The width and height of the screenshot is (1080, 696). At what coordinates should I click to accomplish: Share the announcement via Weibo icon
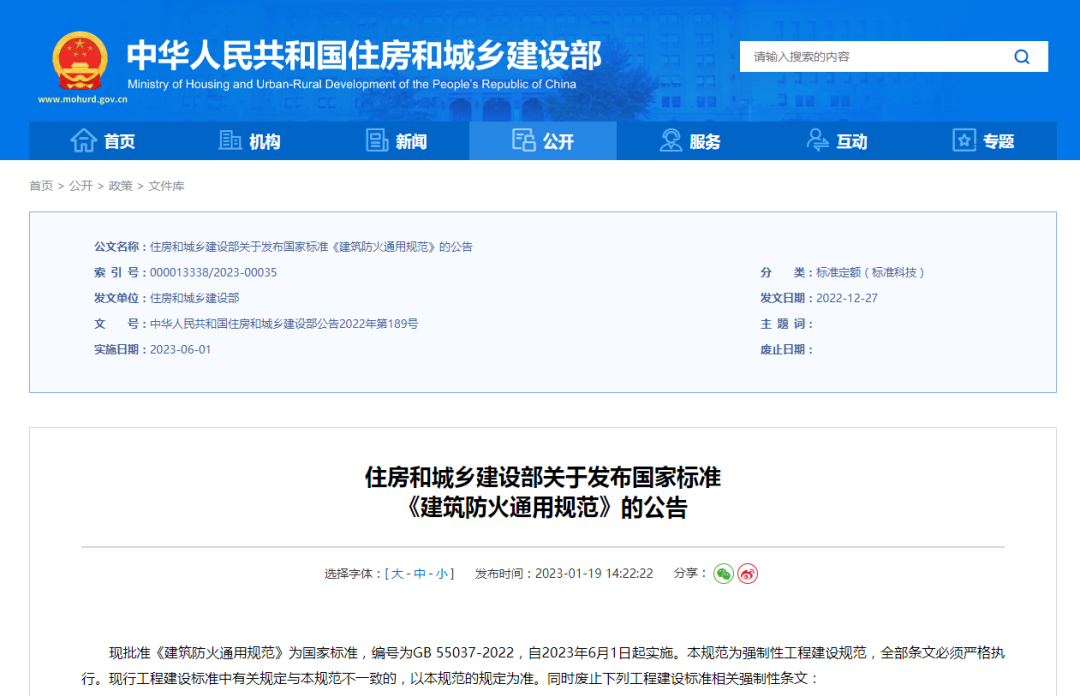point(745,574)
